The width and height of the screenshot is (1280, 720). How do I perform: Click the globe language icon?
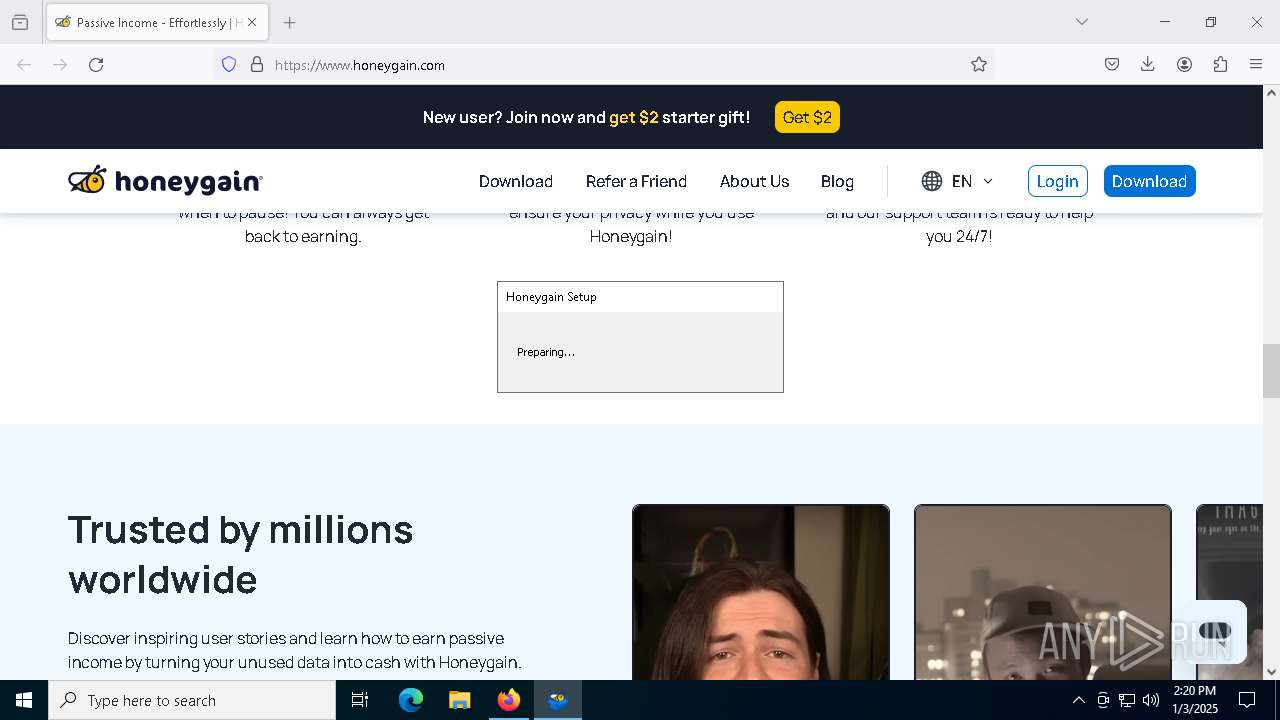pos(932,181)
